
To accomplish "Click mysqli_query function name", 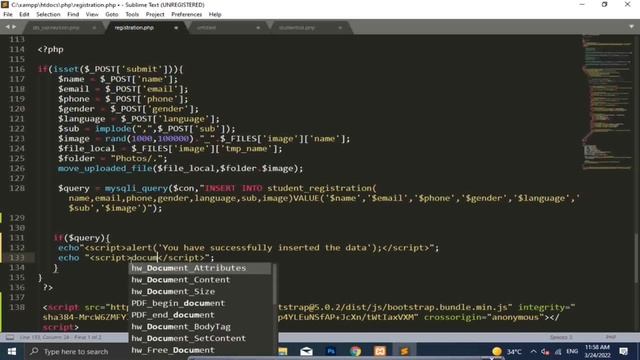I will tap(136, 188).
